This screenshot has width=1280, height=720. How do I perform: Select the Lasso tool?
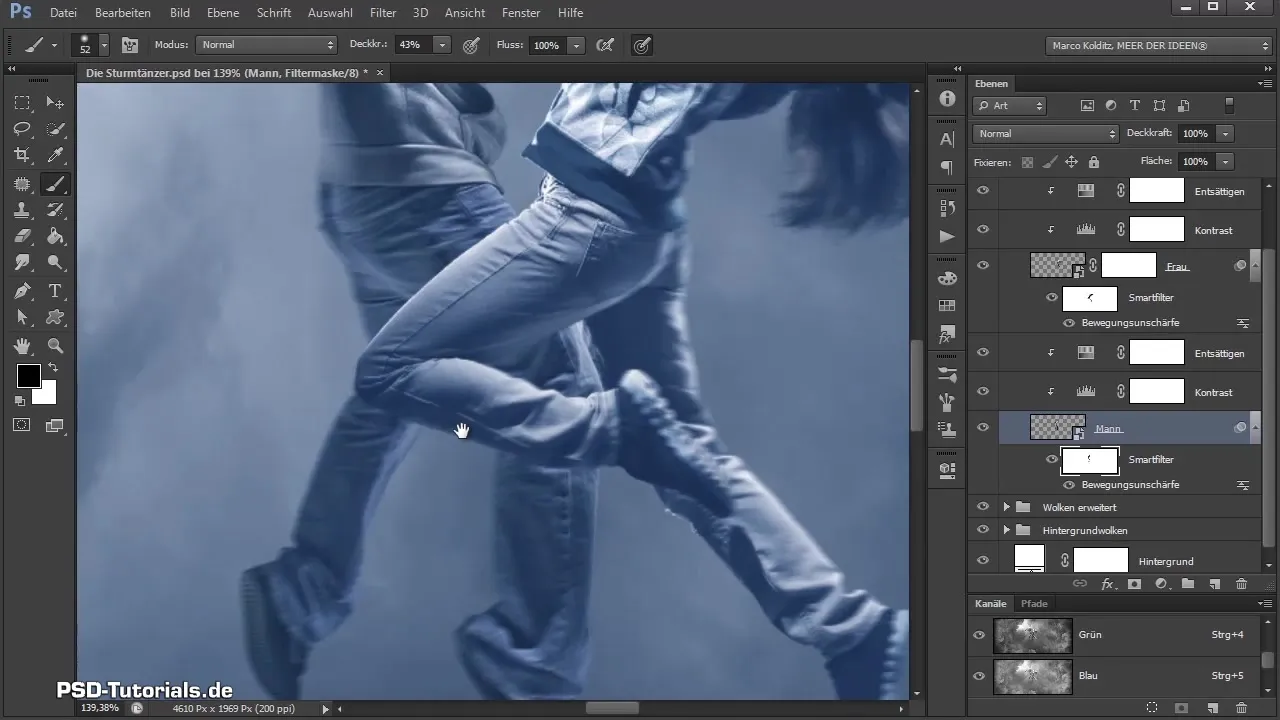tap(22, 129)
